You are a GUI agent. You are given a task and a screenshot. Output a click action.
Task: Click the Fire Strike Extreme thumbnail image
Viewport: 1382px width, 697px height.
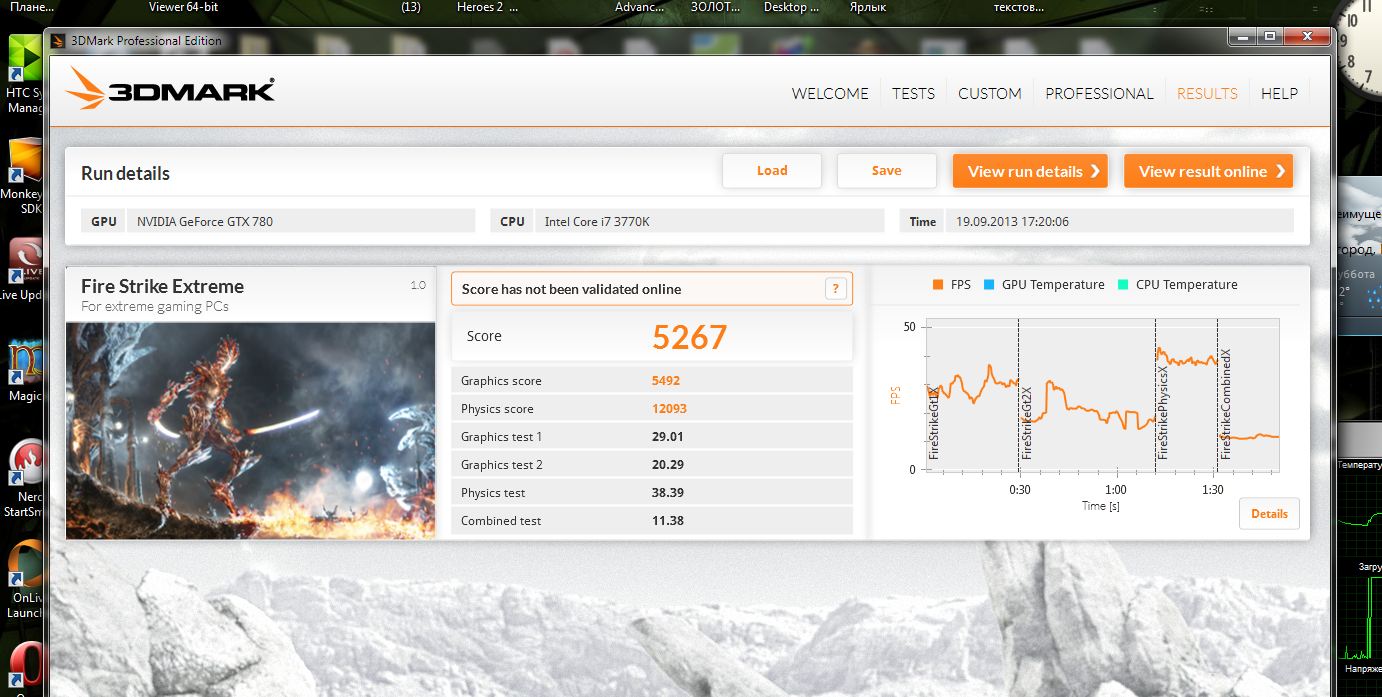[250, 430]
